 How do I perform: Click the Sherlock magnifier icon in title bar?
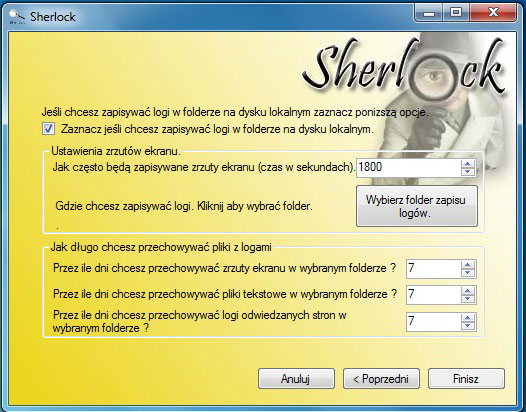[17, 17]
